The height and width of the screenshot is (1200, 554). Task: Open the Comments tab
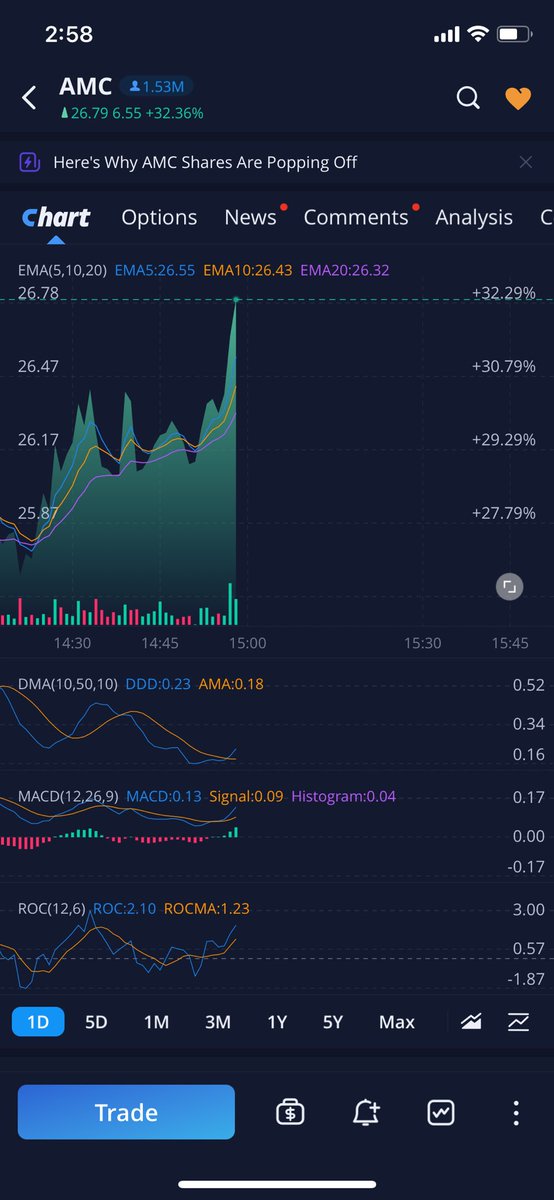tap(356, 217)
